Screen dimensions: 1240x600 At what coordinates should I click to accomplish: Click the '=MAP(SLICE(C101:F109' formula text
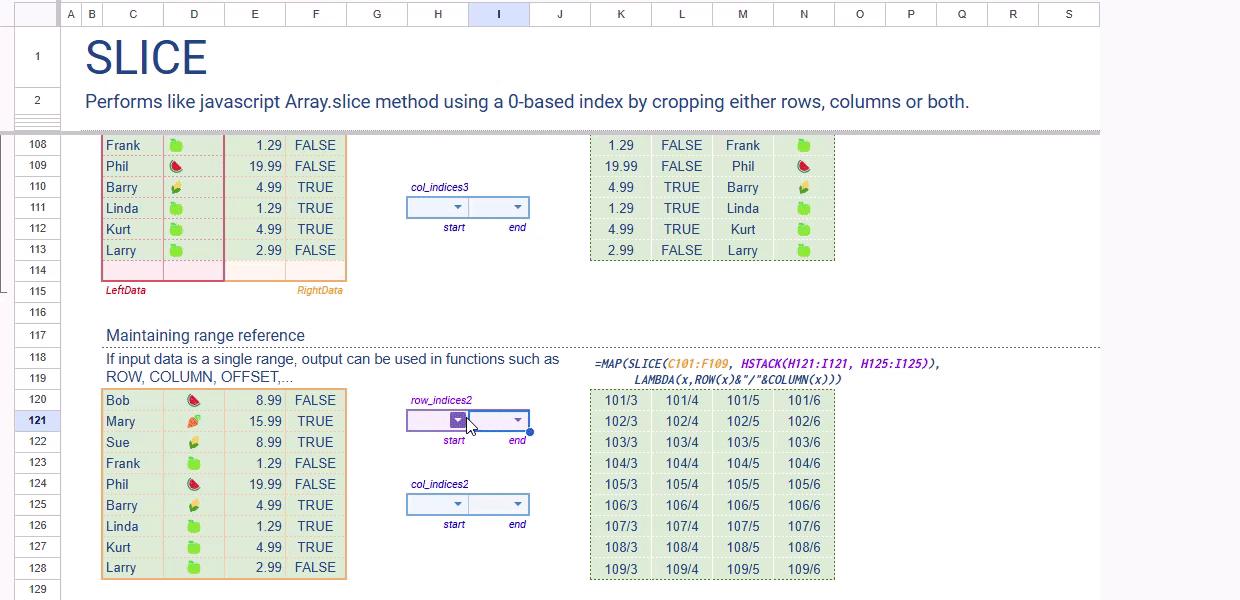pos(767,364)
